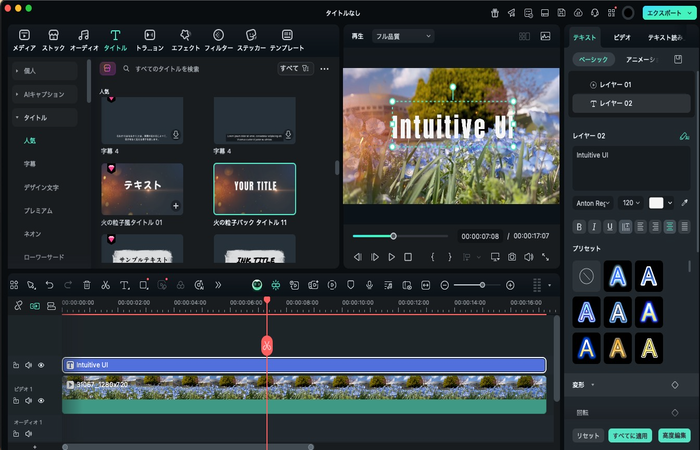Toggle visibility eye on Intuitive UI track

coord(41,365)
